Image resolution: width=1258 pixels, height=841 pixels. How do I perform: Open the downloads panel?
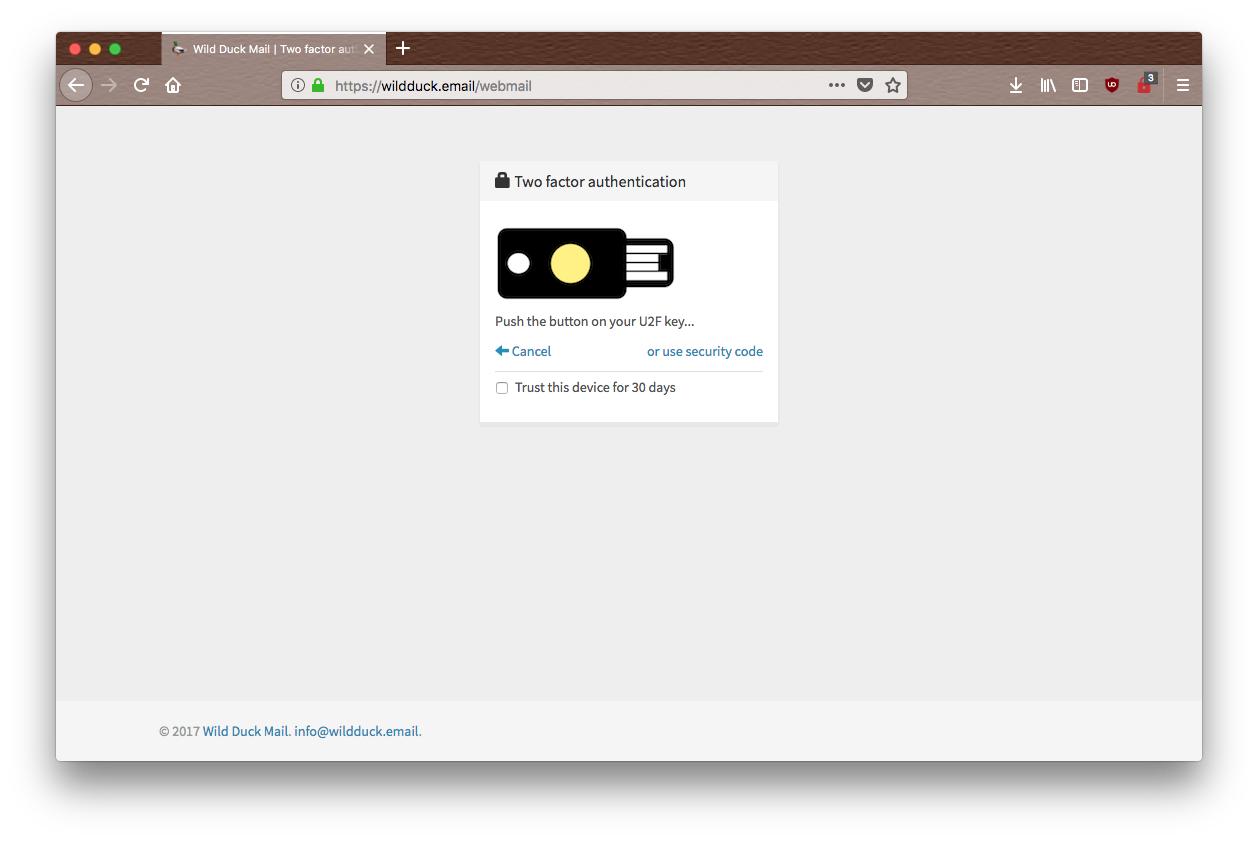tap(1016, 85)
